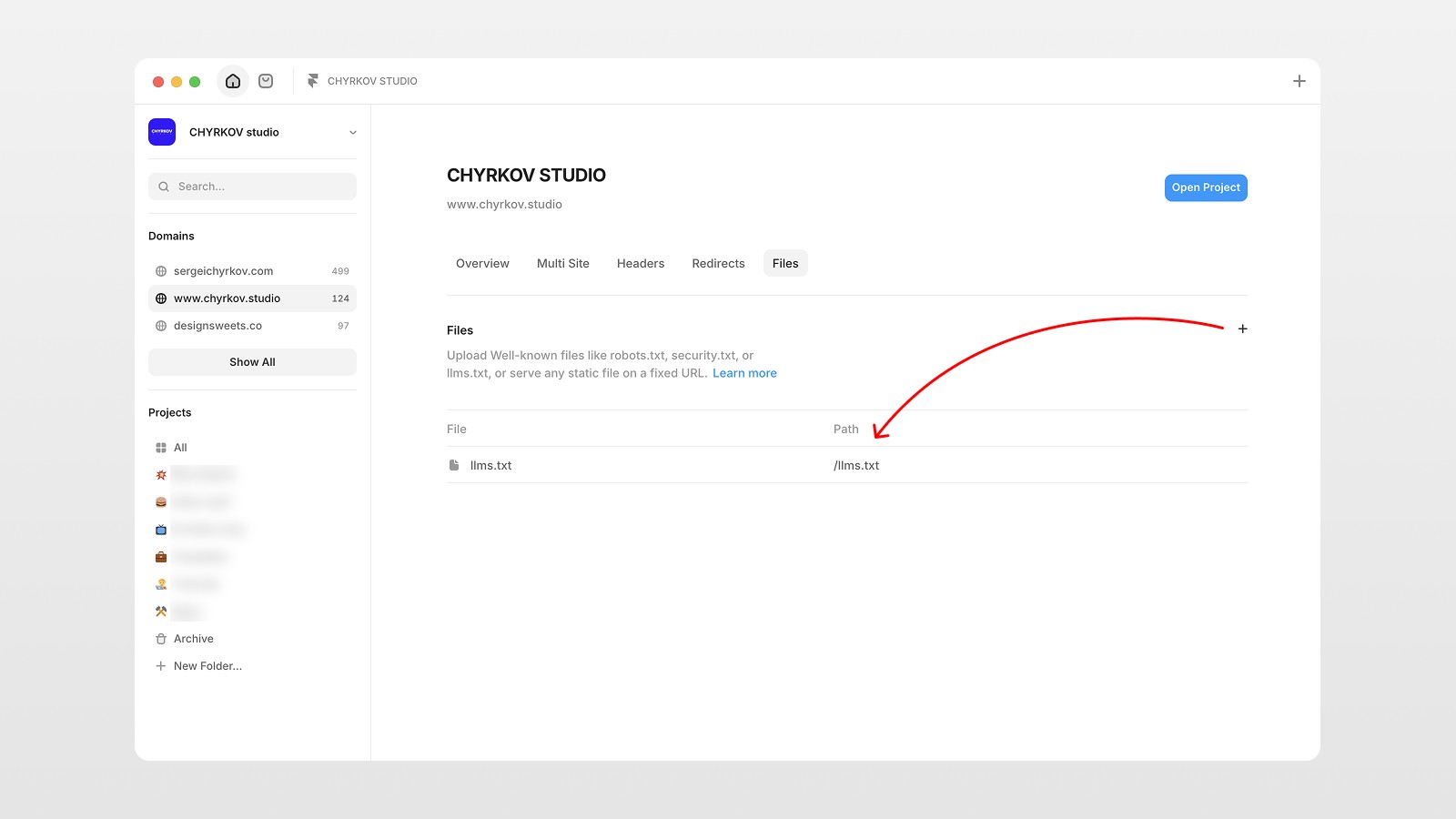Select the llms.txt file row

tap(847, 465)
